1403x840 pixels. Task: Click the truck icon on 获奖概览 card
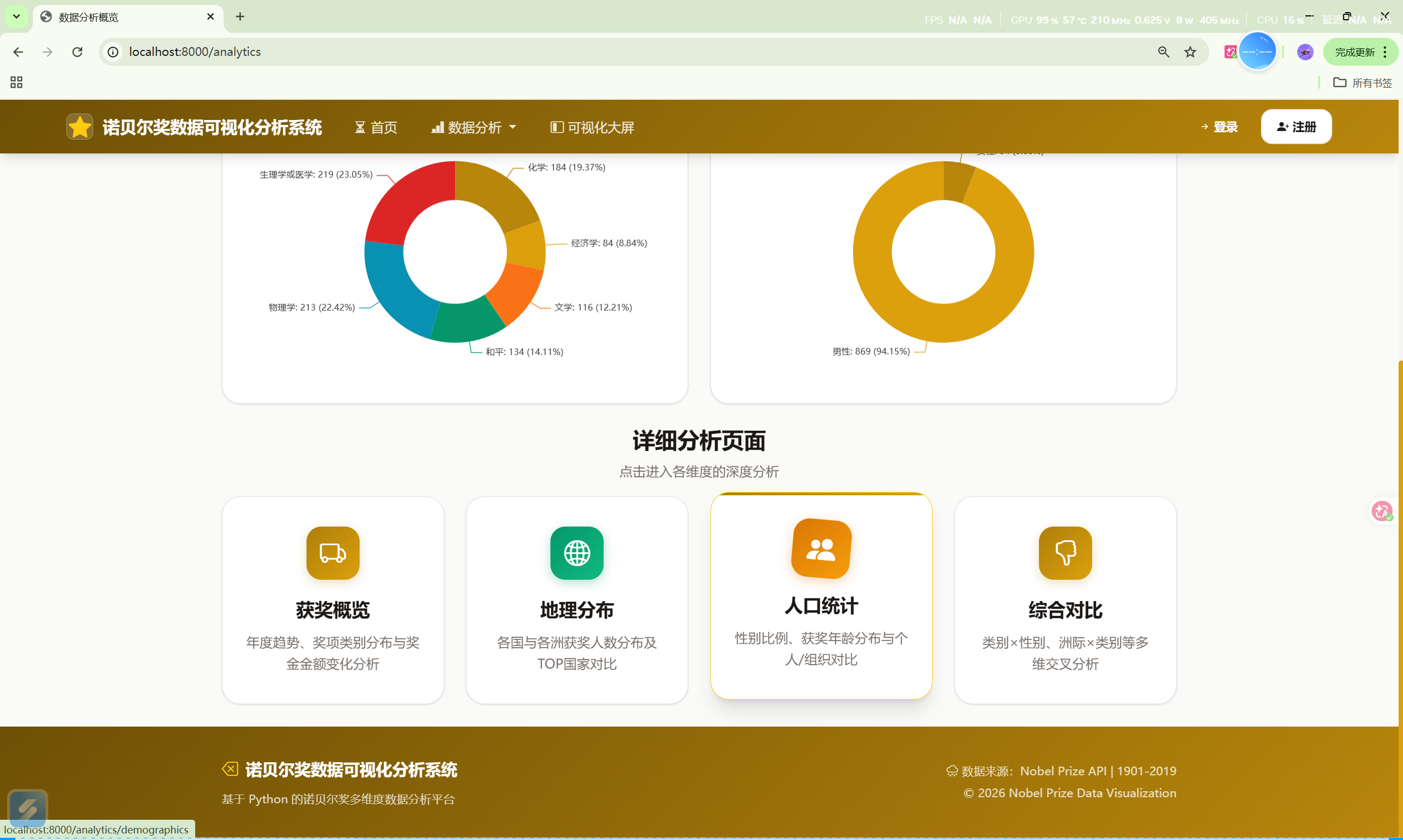click(x=332, y=552)
